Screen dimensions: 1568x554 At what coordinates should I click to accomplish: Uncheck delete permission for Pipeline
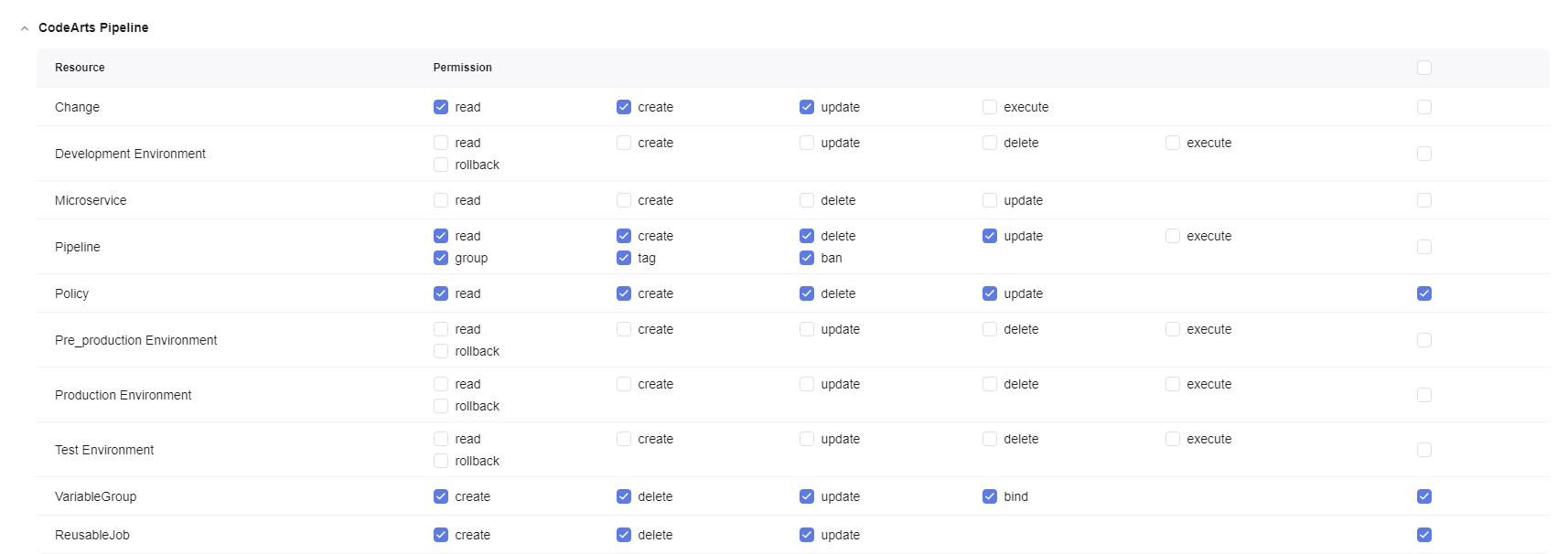click(807, 236)
